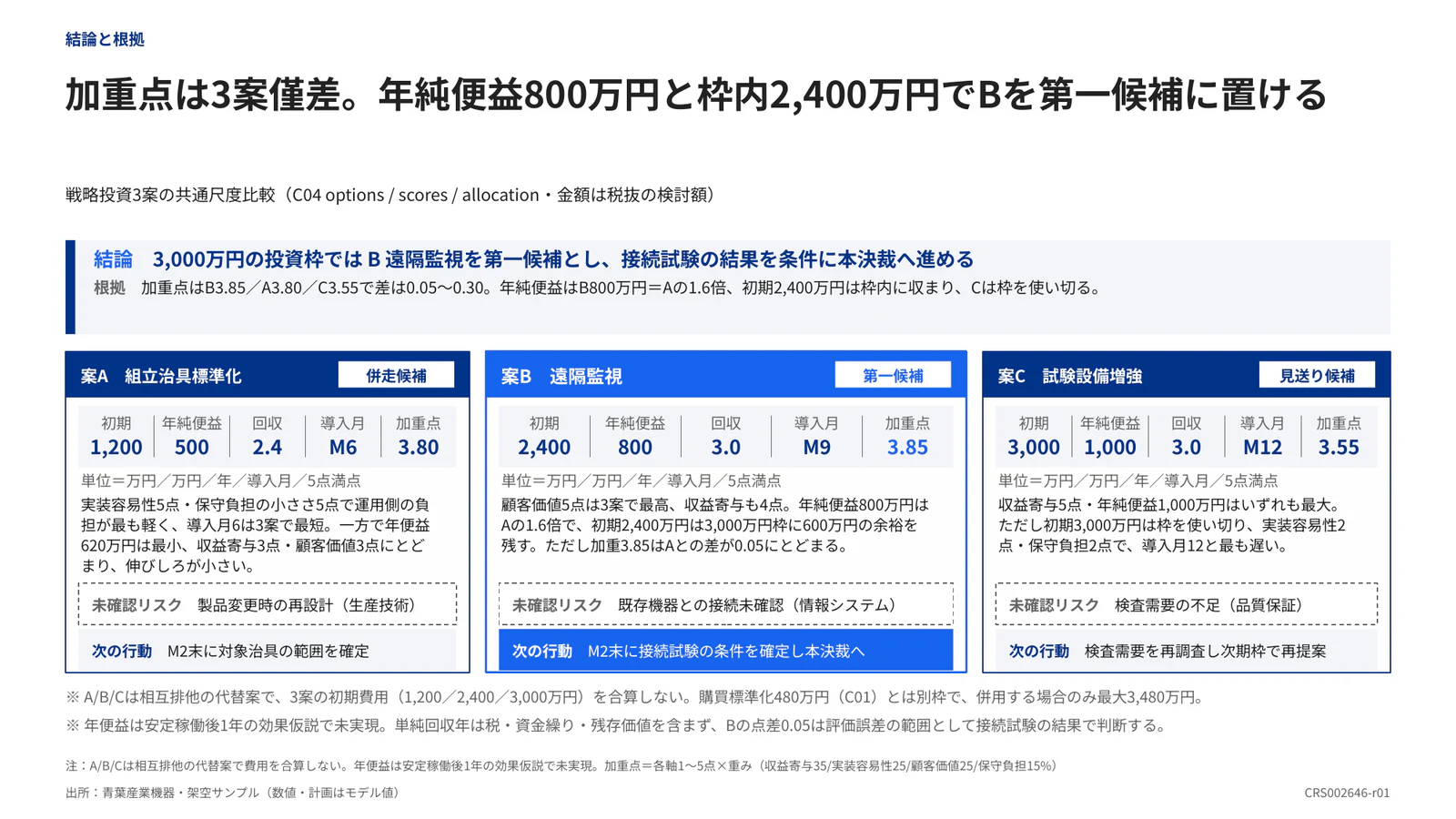Select the conclusion line starting 3,000万円の投資枠では

click(x=563, y=259)
